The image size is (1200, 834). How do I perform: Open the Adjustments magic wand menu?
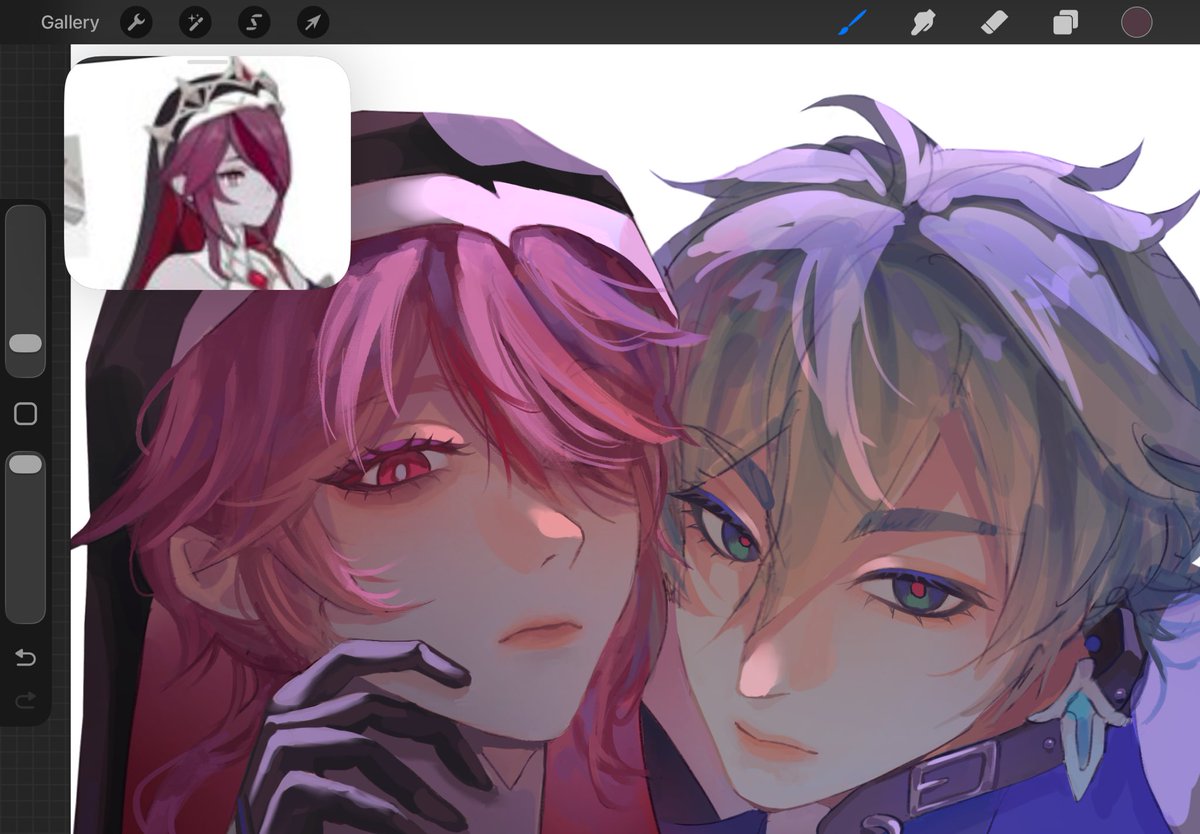[x=195, y=22]
